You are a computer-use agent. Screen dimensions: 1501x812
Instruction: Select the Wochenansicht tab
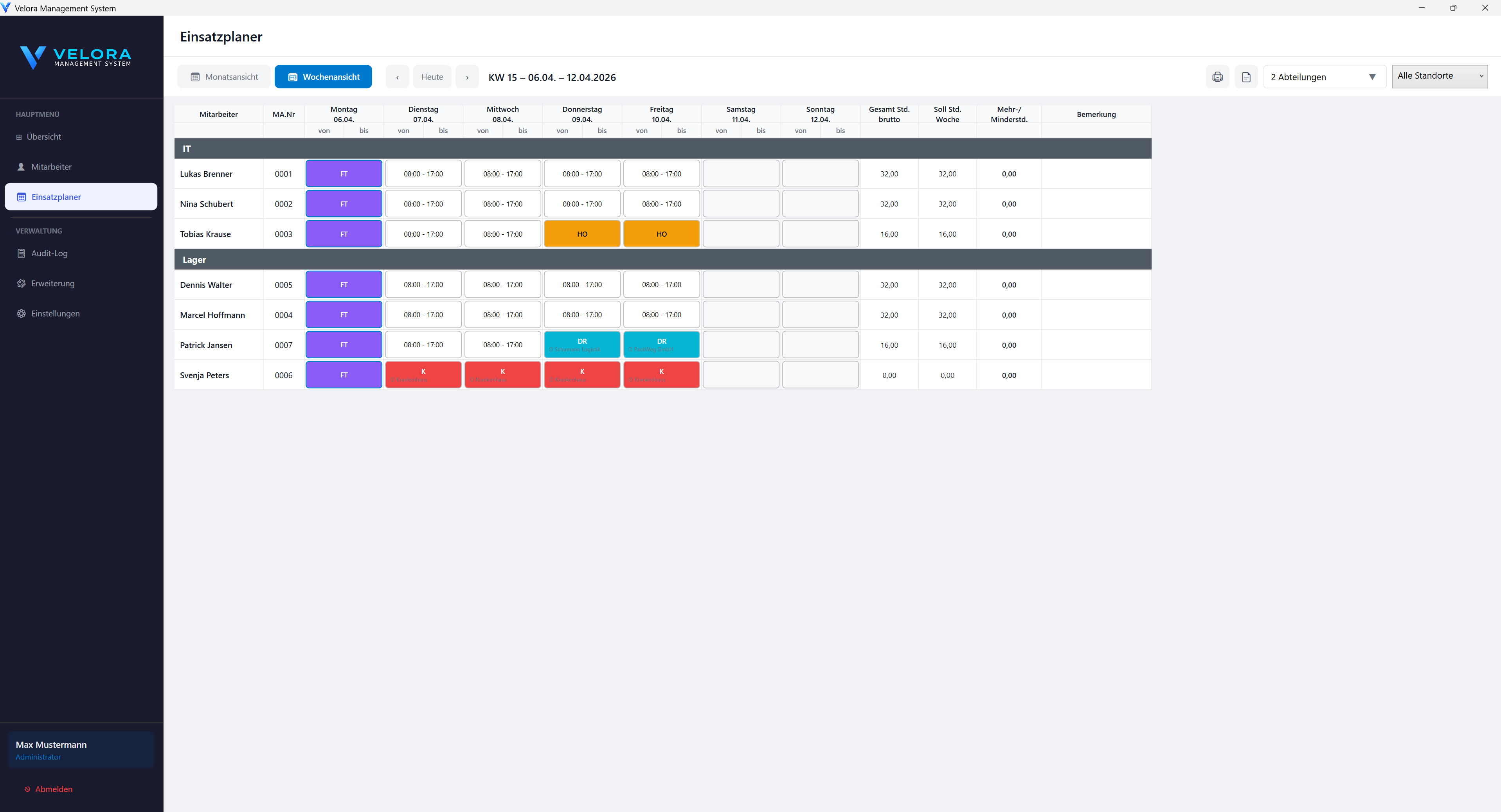point(323,77)
